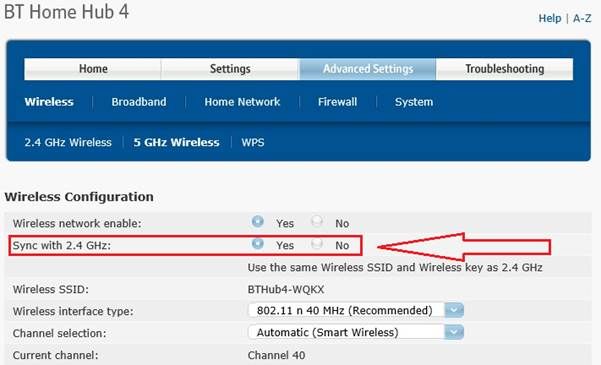Expand the Wireless interface type dropdown arrow
601x365 pixels.
pos(454,310)
